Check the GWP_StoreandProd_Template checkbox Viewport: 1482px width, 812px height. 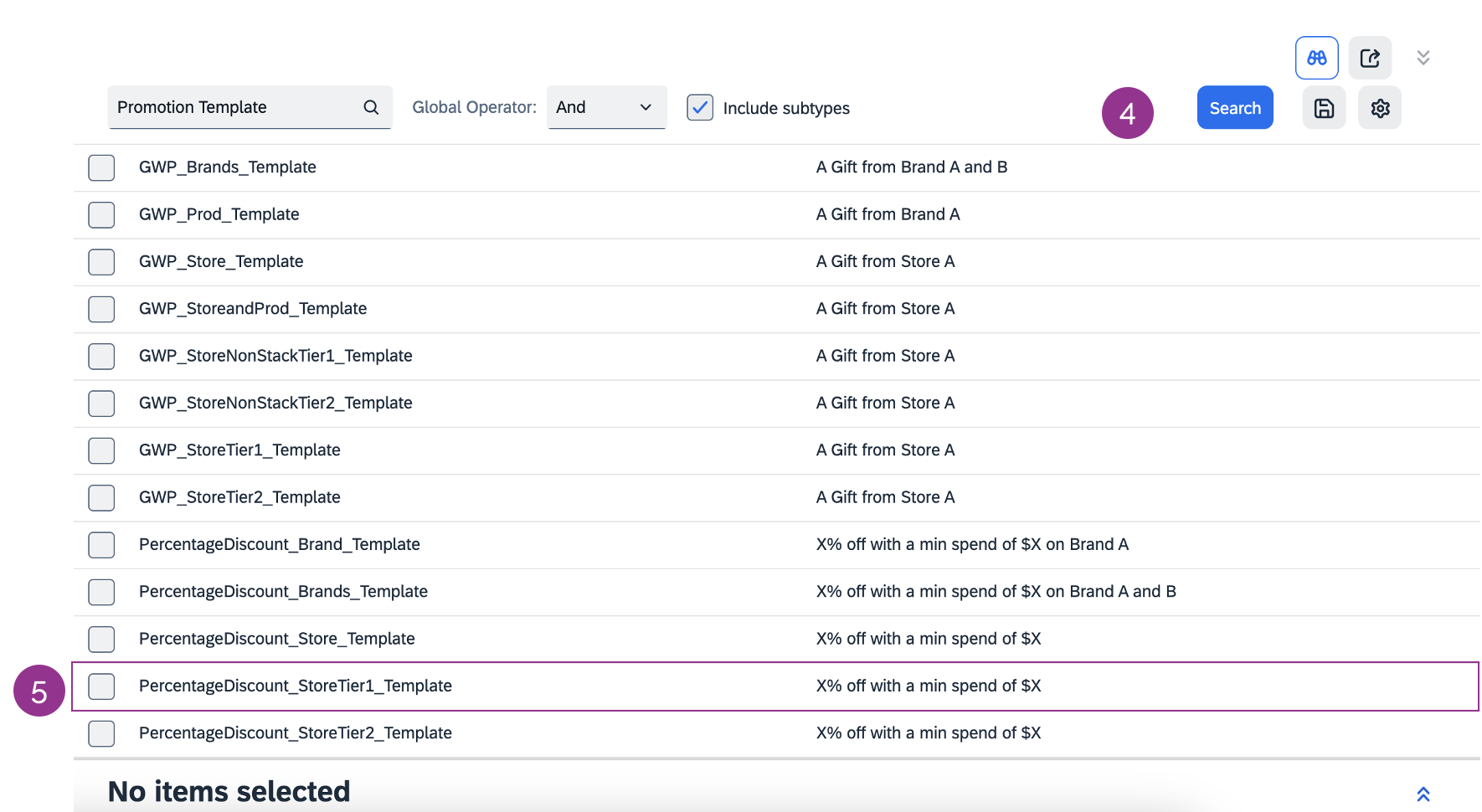coord(101,309)
